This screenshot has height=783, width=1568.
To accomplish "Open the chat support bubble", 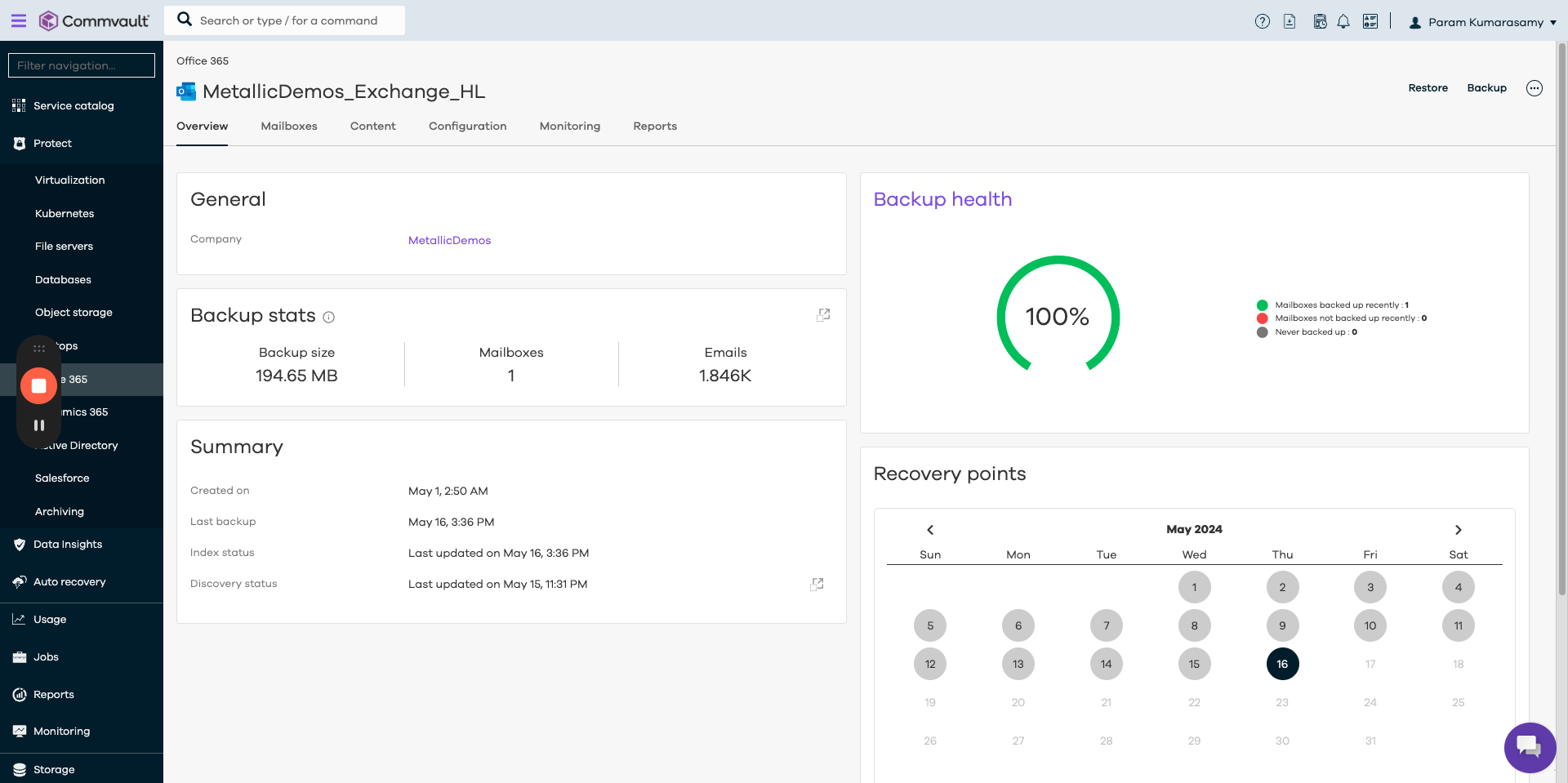I will (1530, 747).
